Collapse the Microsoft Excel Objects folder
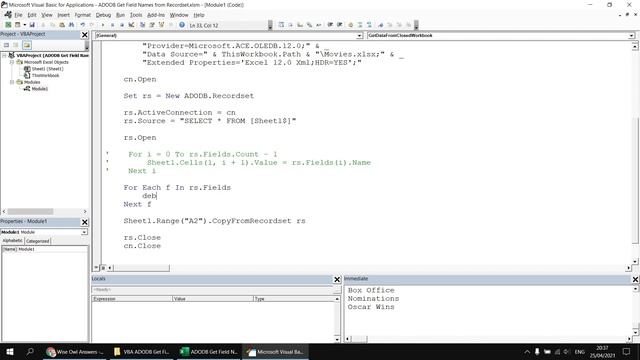 coord(12,62)
